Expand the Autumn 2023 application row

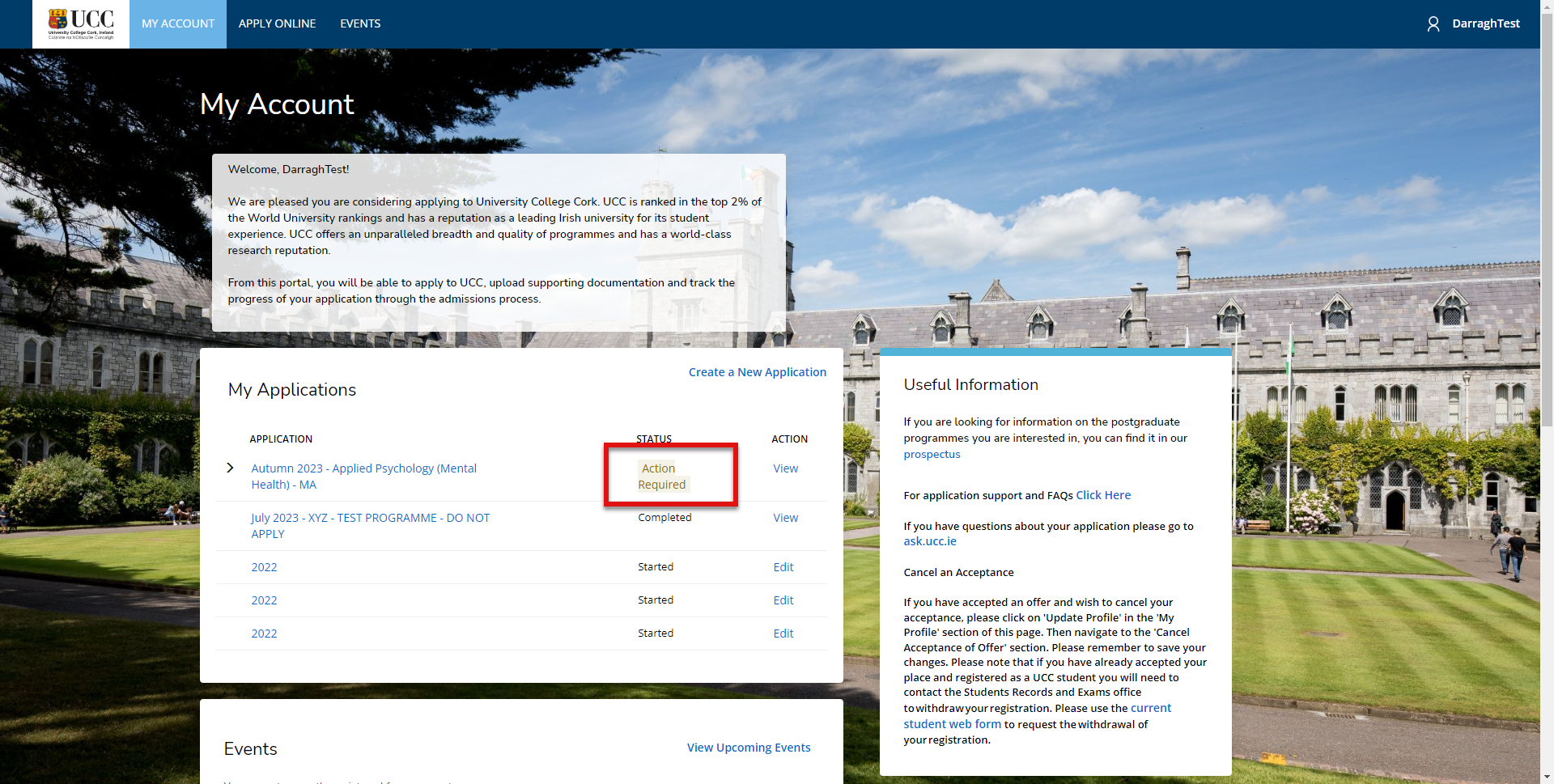click(230, 468)
